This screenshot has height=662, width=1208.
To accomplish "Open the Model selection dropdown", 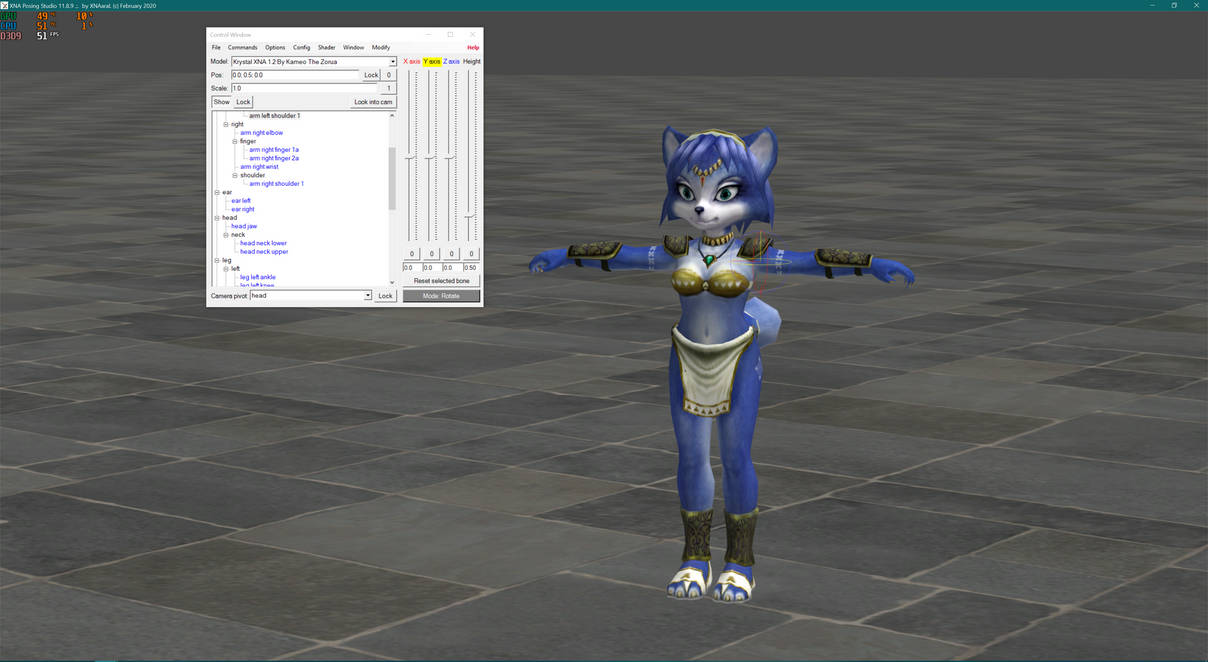I will pos(392,61).
